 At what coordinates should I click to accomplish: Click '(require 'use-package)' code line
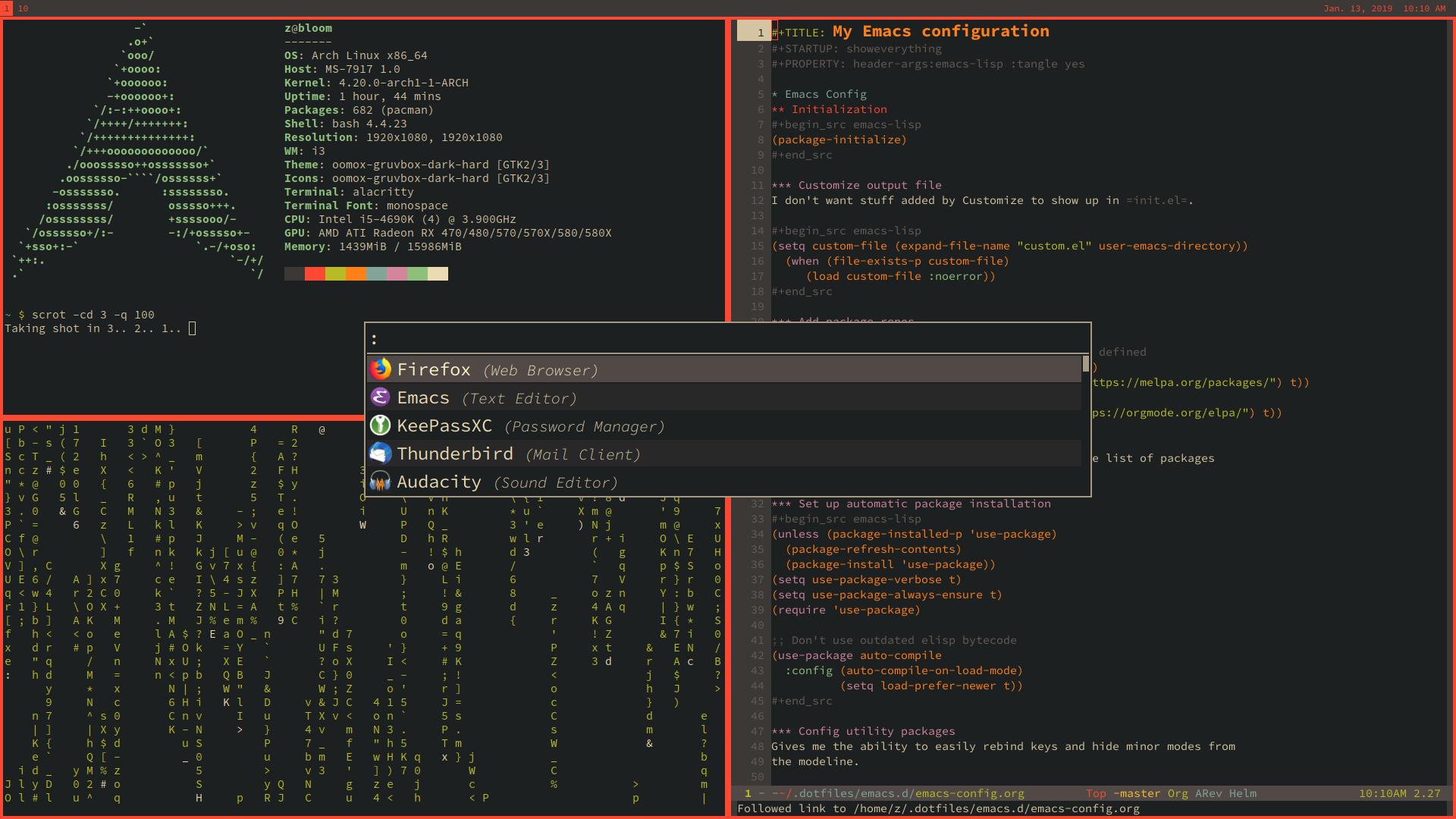pyautogui.click(x=846, y=610)
